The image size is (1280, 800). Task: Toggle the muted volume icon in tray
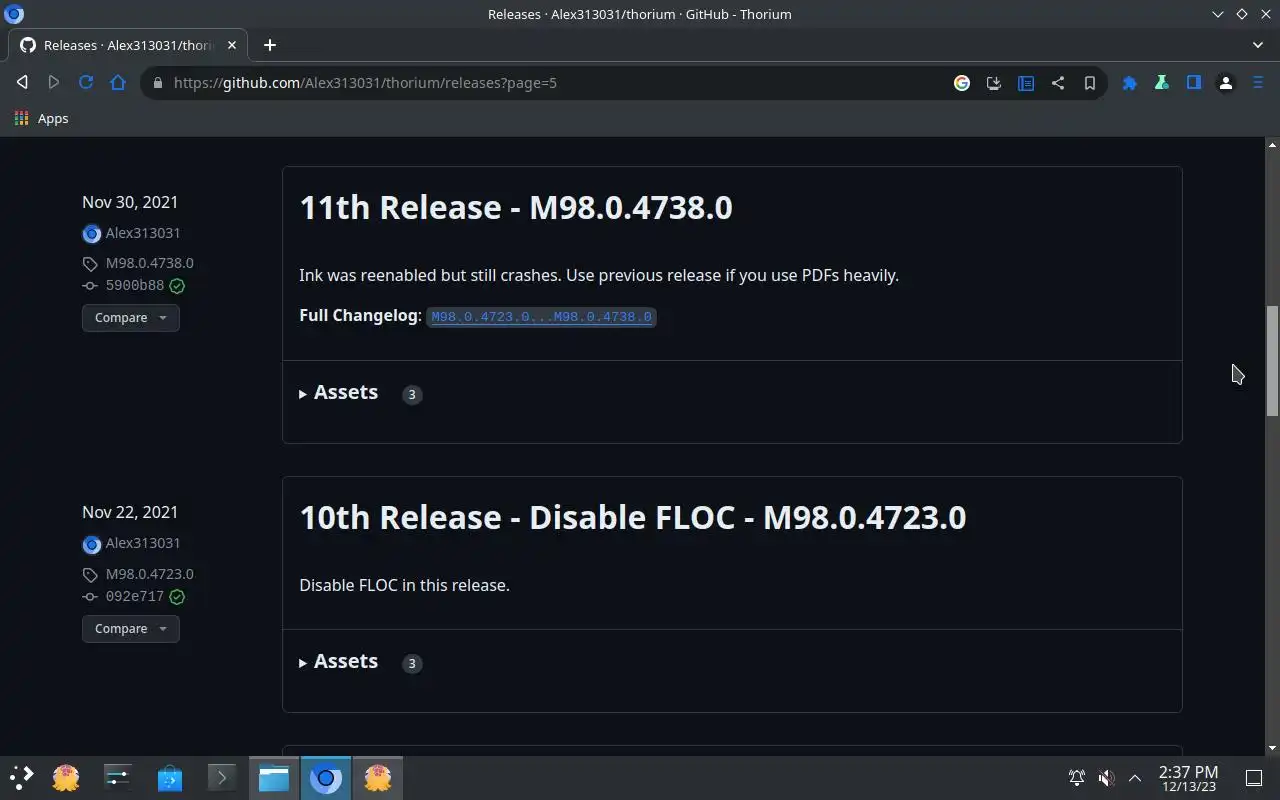1106,777
